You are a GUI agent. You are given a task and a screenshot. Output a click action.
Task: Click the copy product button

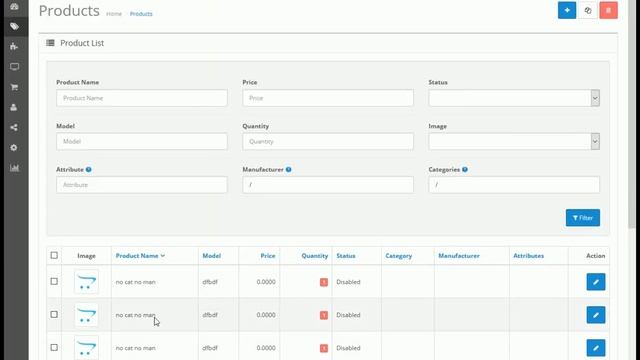coord(588,10)
